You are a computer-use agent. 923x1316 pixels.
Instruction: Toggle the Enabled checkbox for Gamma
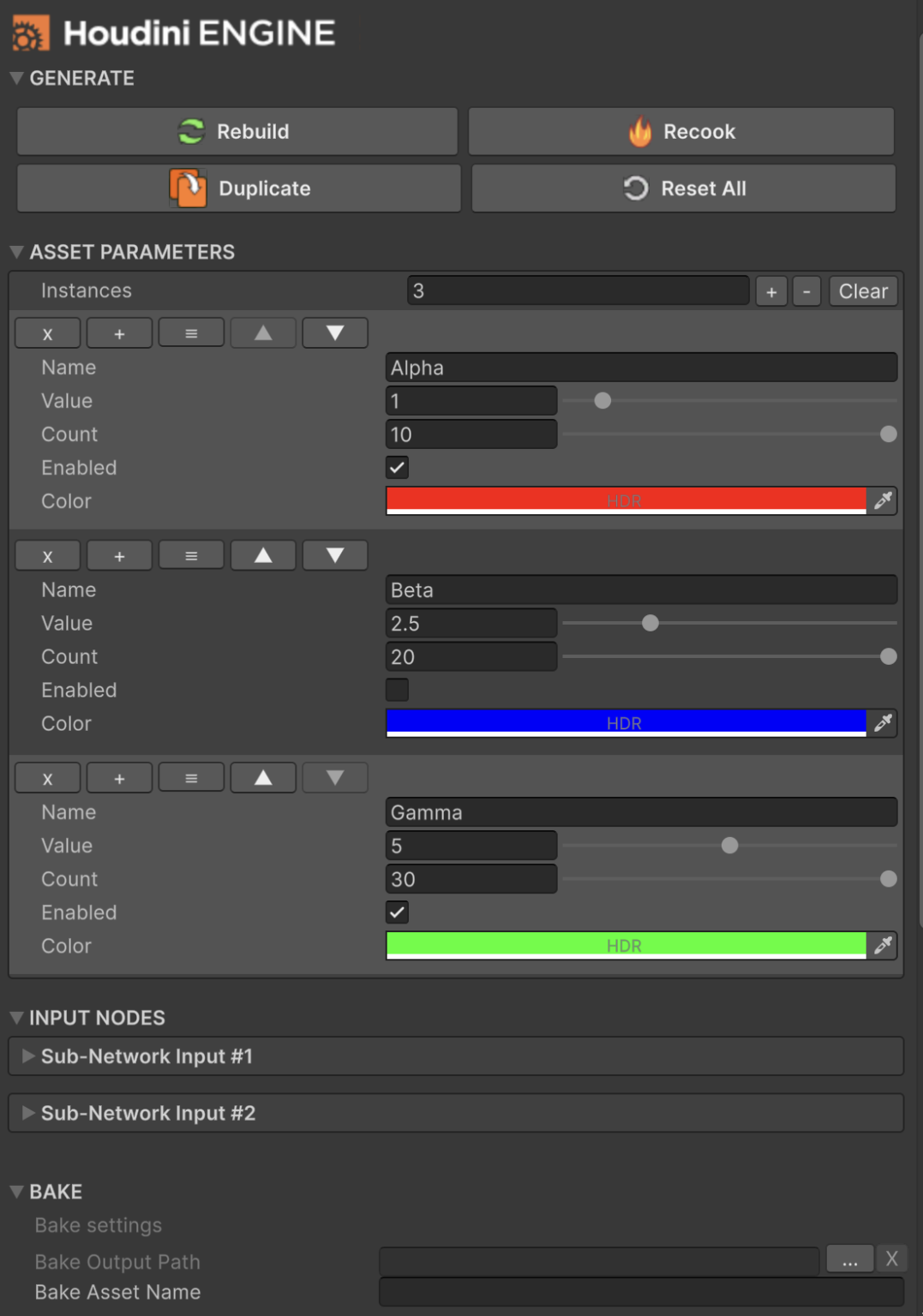click(x=397, y=912)
